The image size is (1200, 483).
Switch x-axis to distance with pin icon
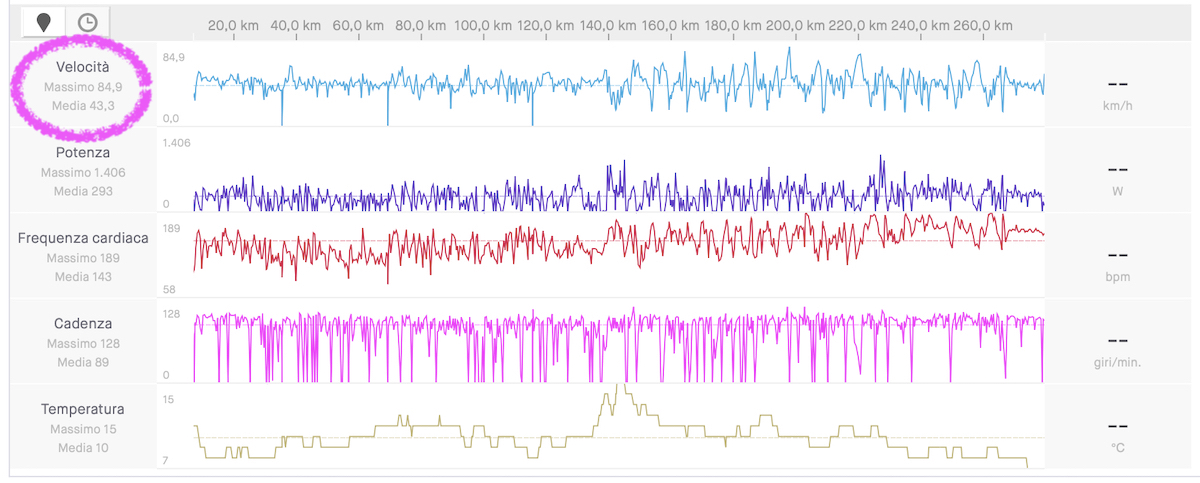tap(43, 22)
